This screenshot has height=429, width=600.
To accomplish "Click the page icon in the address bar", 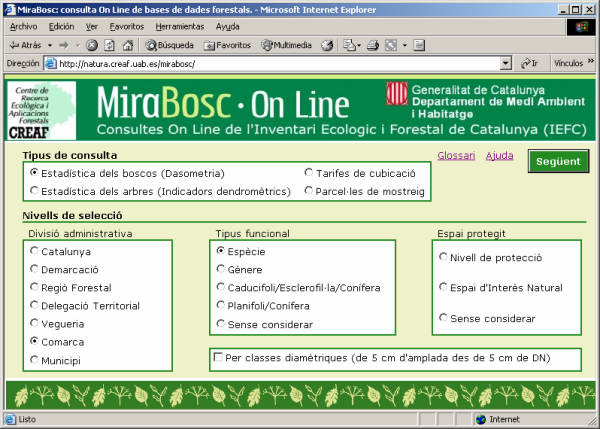I will (51, 64).
